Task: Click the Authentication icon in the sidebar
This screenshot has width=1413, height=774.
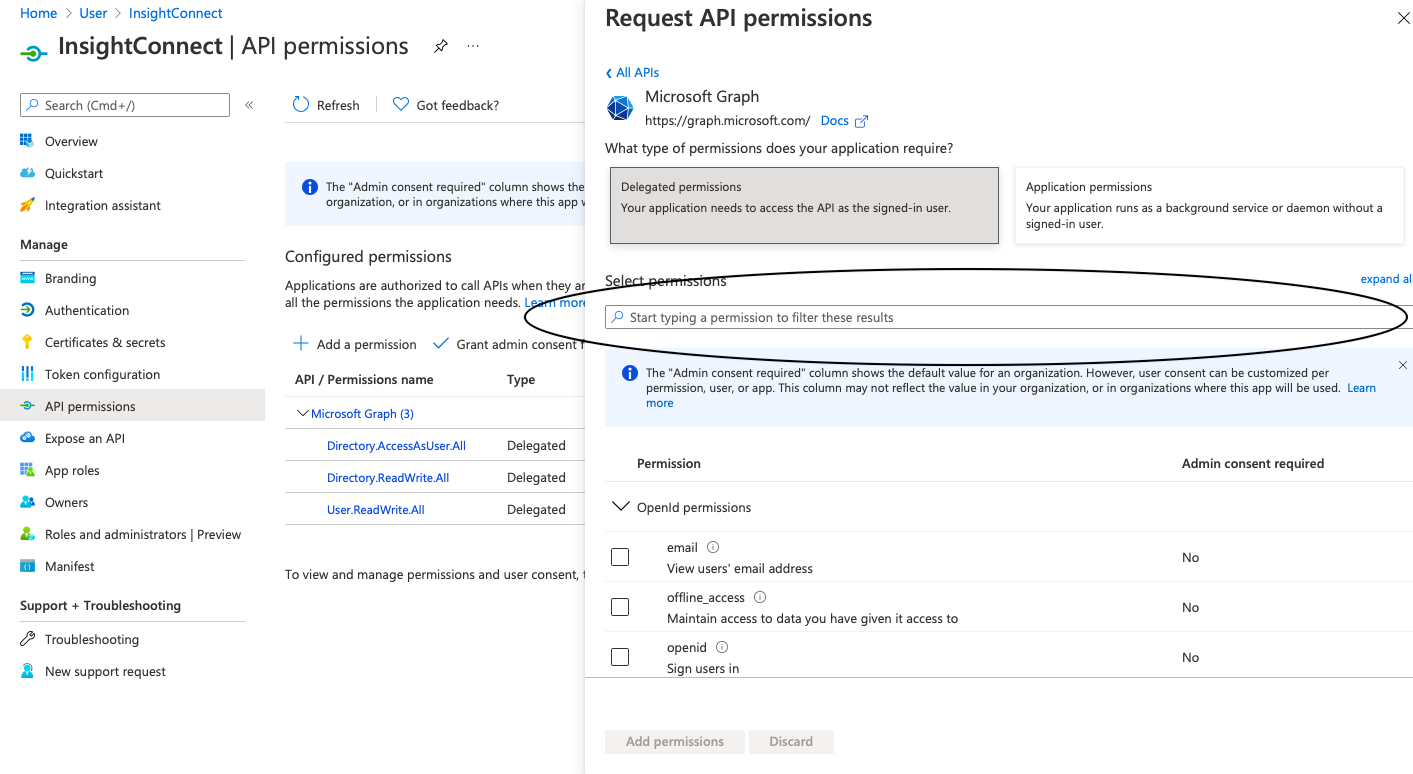Action: 27,310
